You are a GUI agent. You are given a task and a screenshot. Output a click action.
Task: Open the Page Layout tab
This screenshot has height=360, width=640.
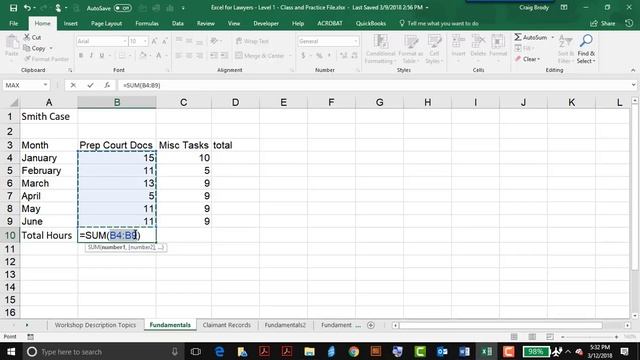[x=106, y=23]
